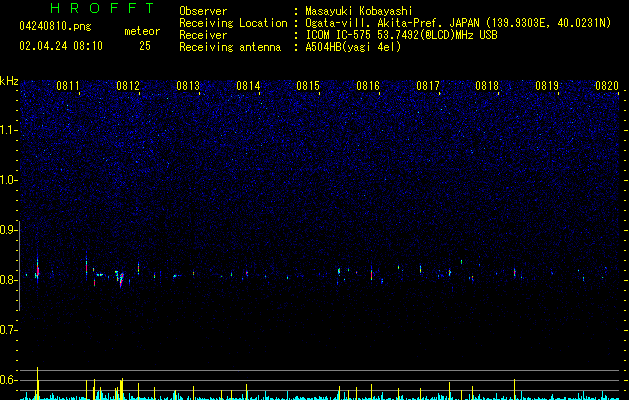Click the Receiver label
Screen dimensions: 629x400
pos(203,35)
